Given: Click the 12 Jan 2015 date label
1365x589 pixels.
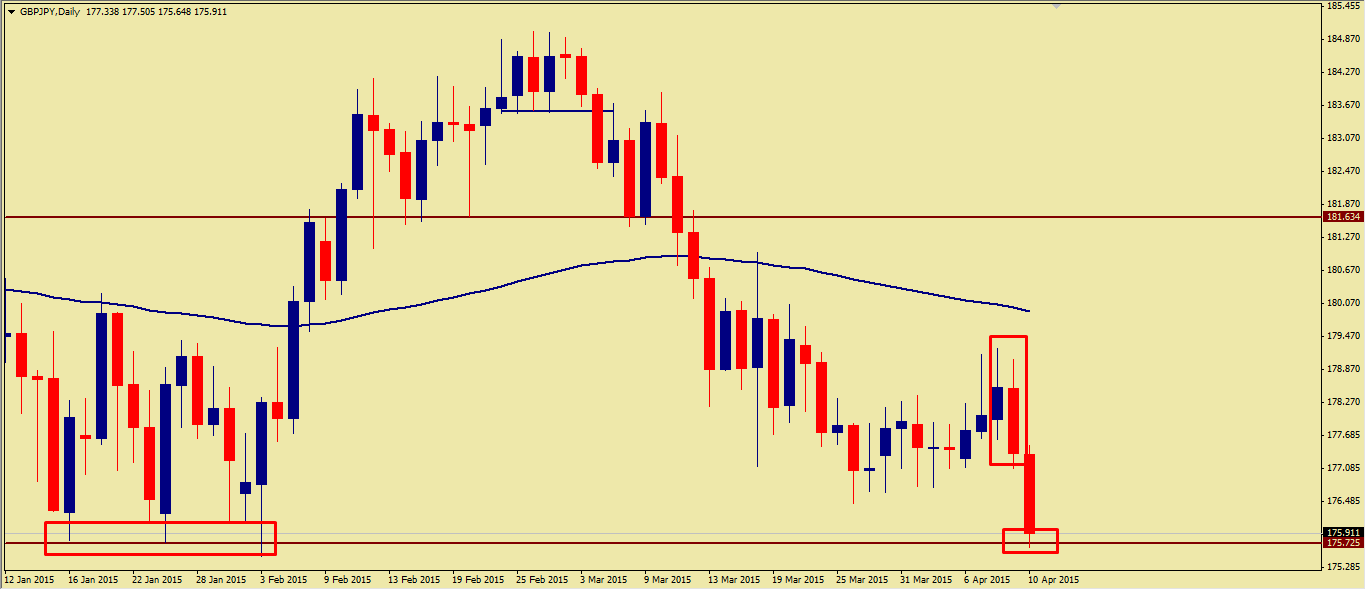Looking at the screenshot, I should (x=29, y=579).
